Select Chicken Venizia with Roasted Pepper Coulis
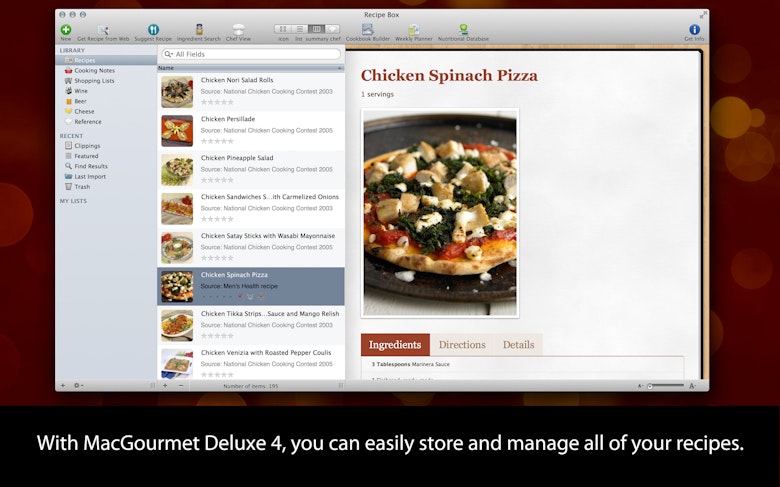 point(251,363)
